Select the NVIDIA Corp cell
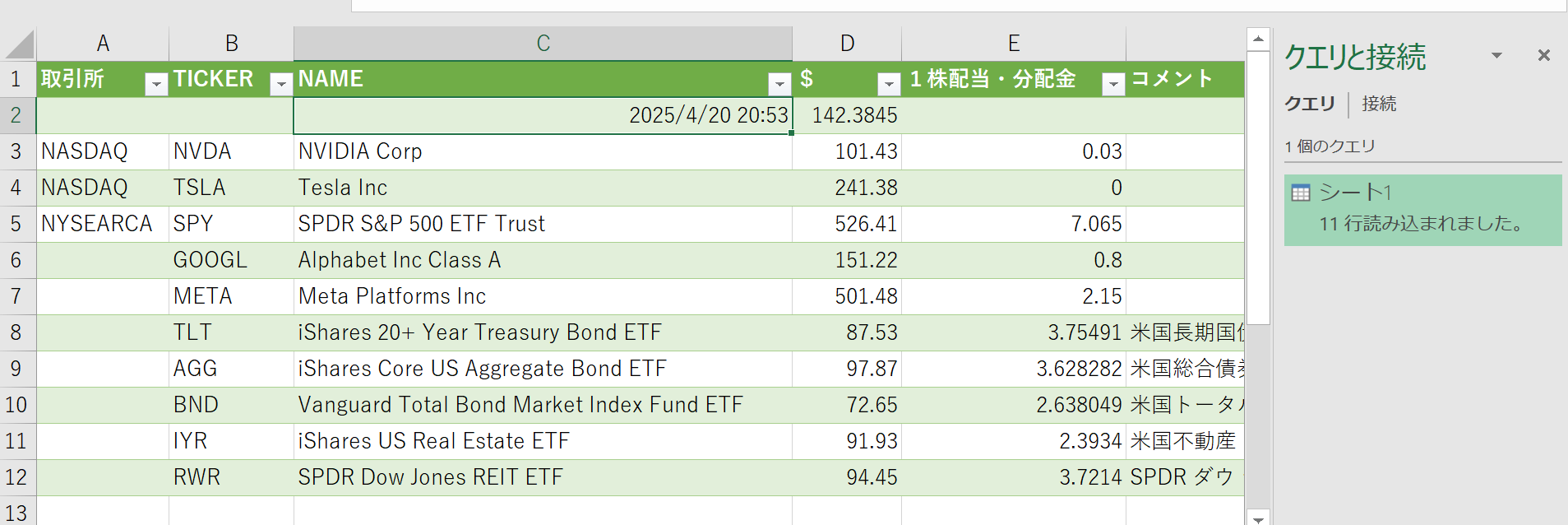The height and width of the screenshot is (525, 1568). click(x=543, y=151)
